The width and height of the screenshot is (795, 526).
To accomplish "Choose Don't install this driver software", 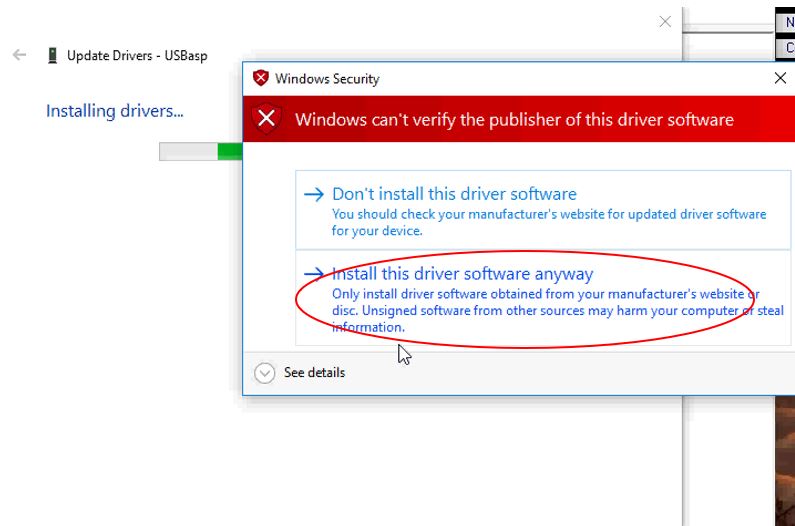I will pos(543,210).
